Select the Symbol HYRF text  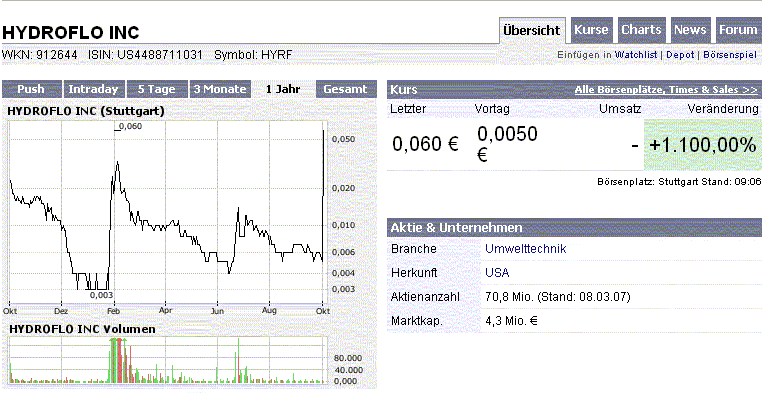(x=253, y=55)
